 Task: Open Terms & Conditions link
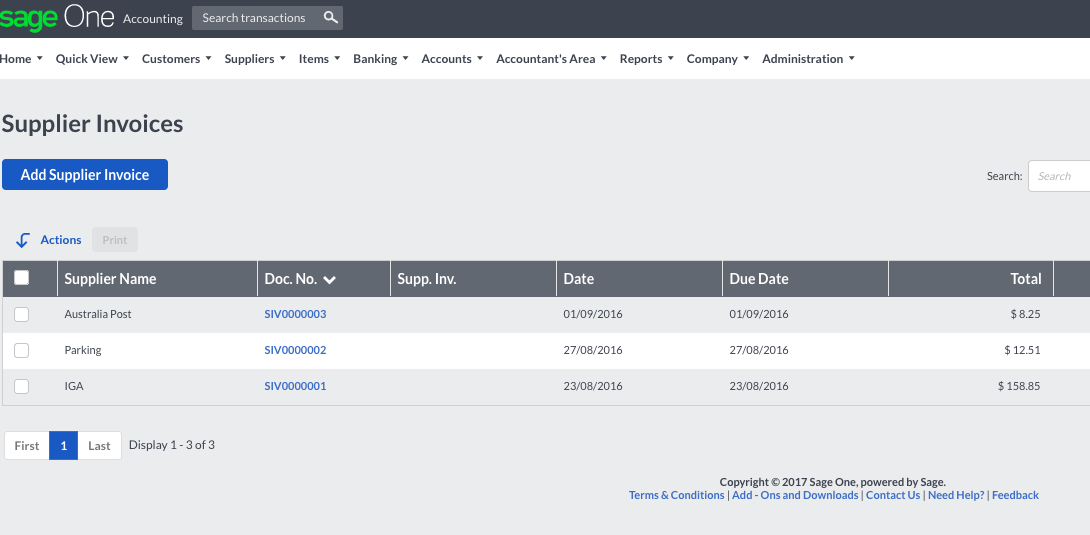(x=676, y=495)
